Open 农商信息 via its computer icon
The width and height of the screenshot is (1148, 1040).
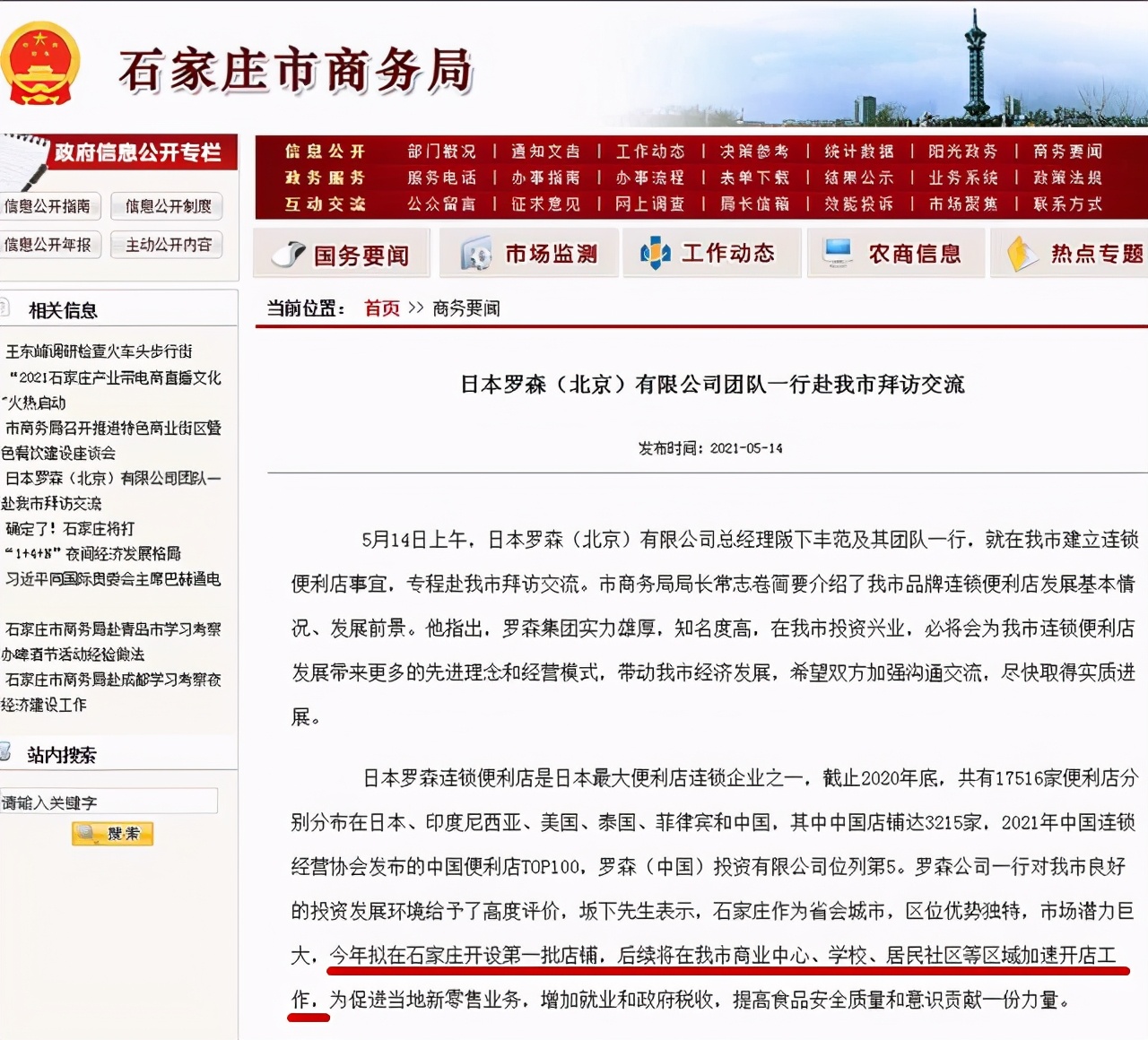(839, 252)
